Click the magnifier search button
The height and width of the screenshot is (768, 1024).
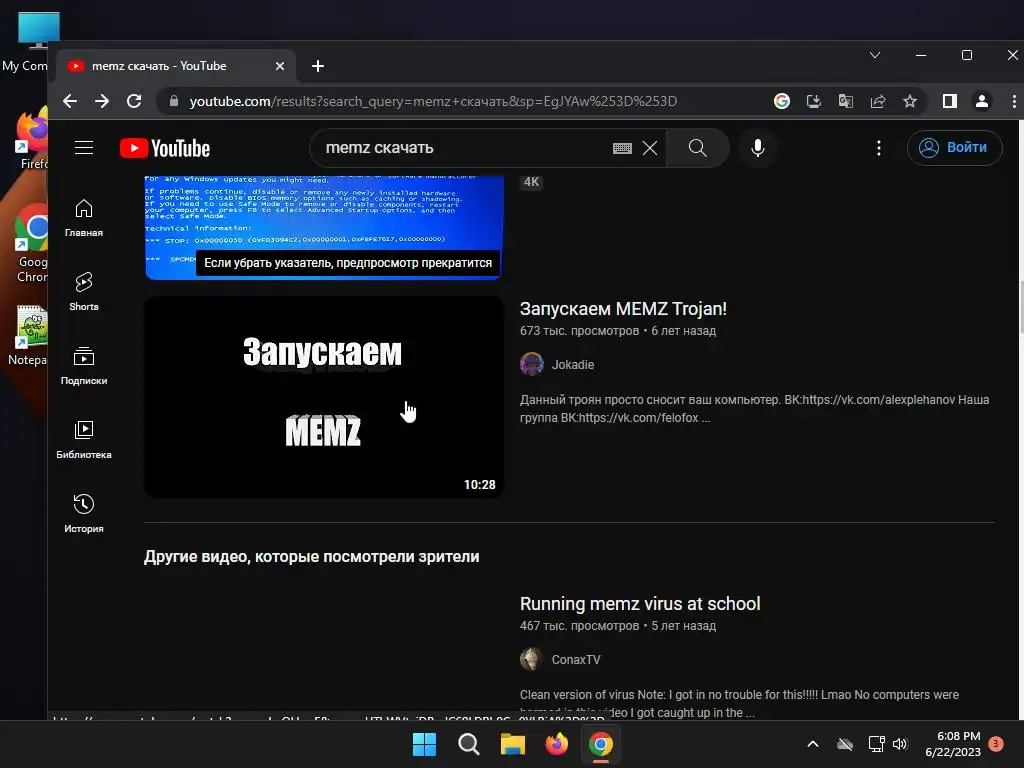coord(697,148)
